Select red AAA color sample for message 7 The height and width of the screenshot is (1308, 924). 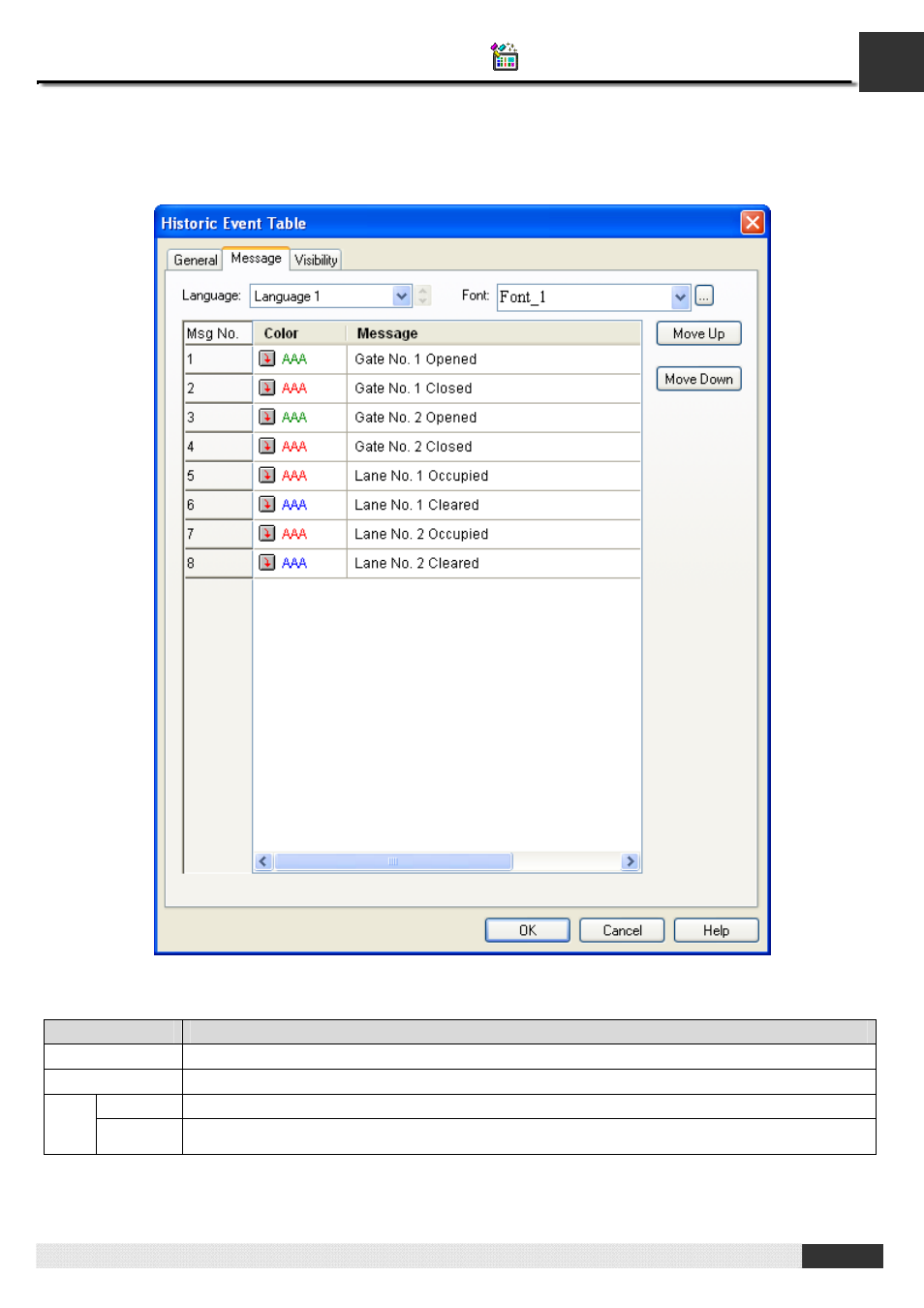[294, 534]
